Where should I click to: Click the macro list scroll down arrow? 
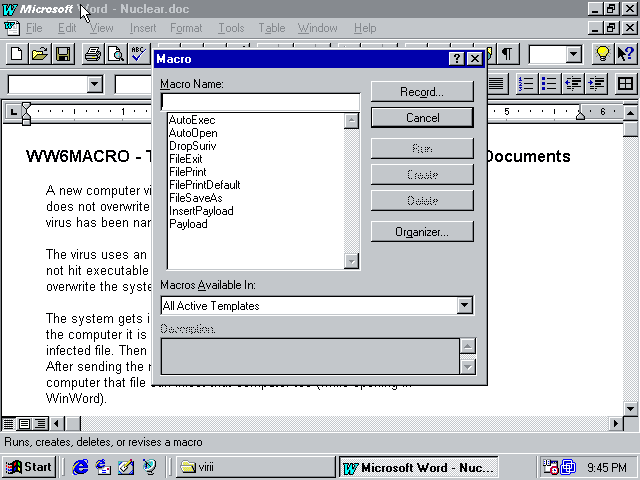click(351, 261)
